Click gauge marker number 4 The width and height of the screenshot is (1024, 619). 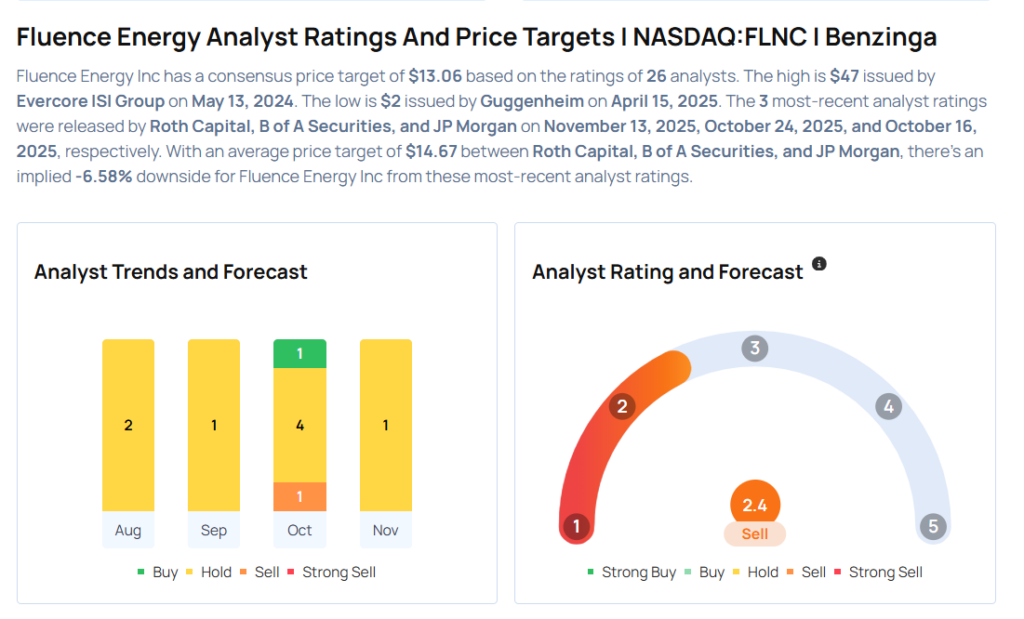[x=887, y=406]
